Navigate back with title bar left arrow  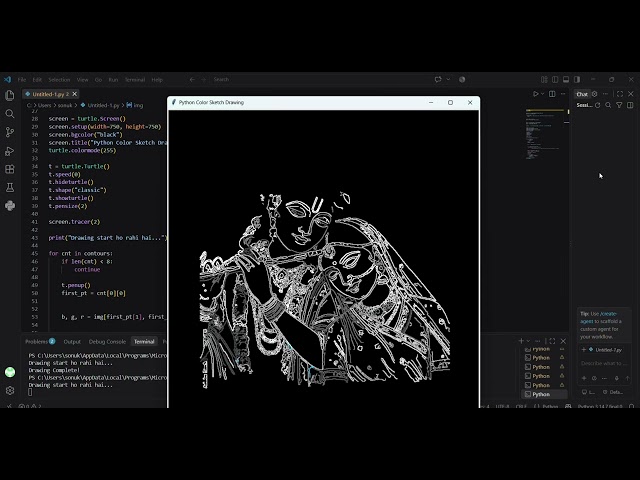coord(192,80)
